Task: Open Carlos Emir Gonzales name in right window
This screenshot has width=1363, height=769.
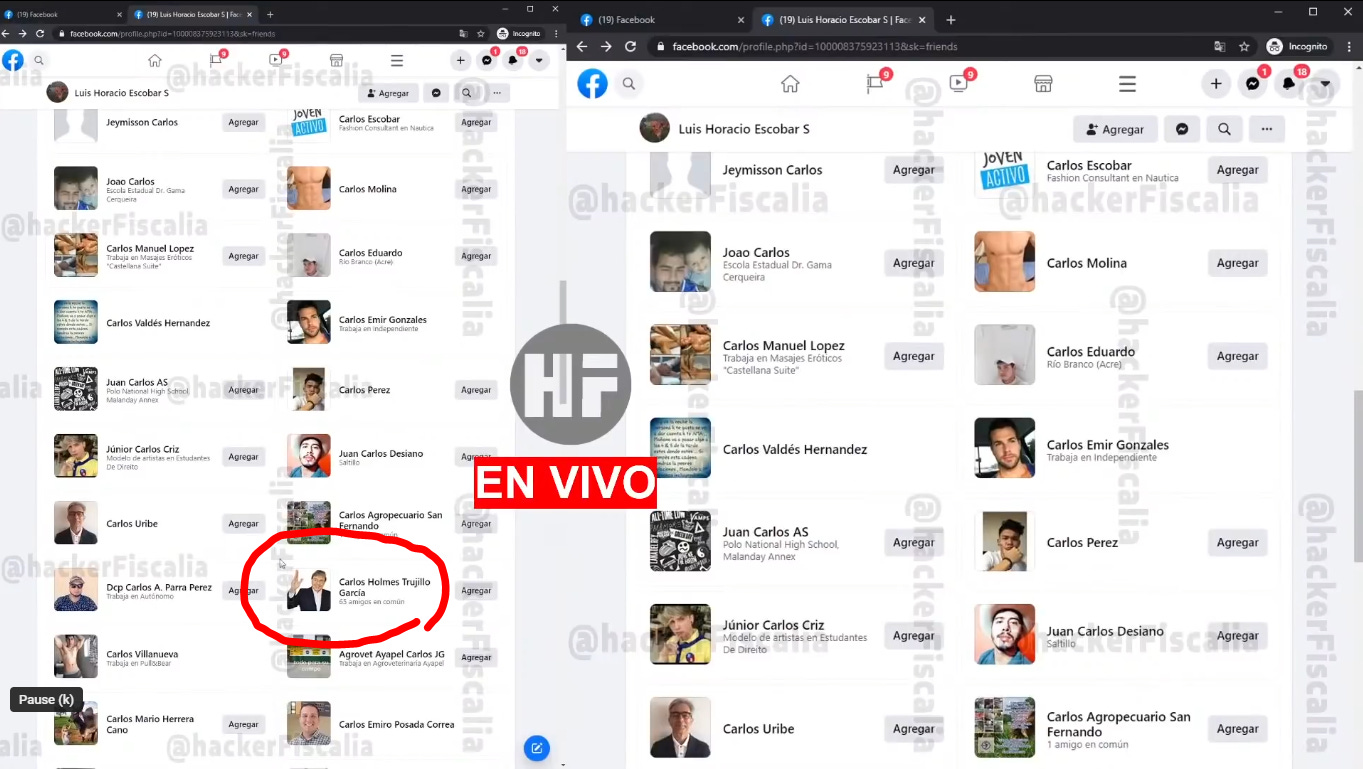Action: coord(1107,445)
